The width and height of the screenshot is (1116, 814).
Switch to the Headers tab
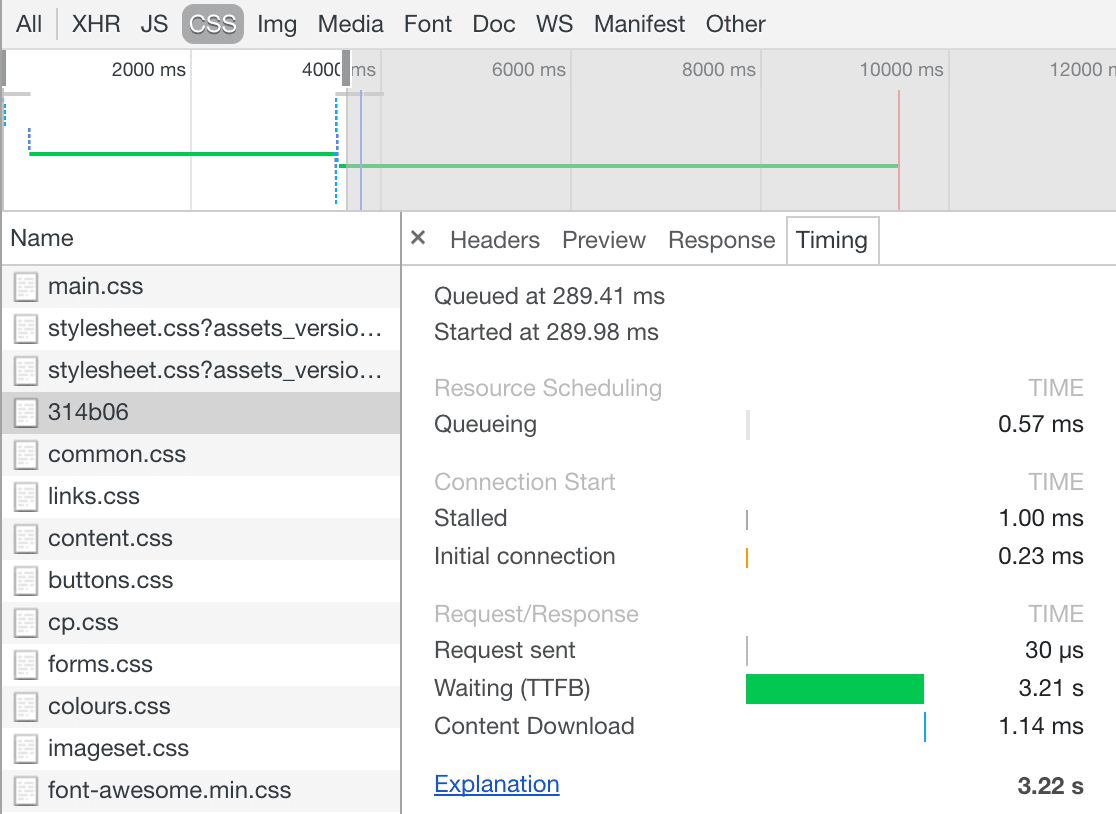(494, 240)
